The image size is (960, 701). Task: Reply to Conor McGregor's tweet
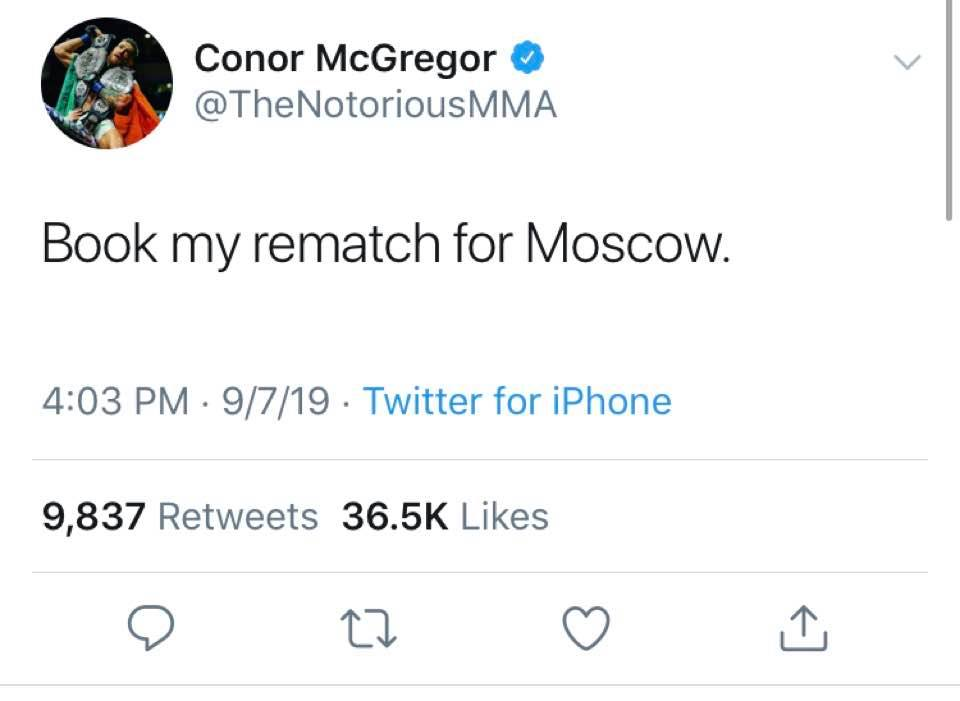click(x=151, y=628)
